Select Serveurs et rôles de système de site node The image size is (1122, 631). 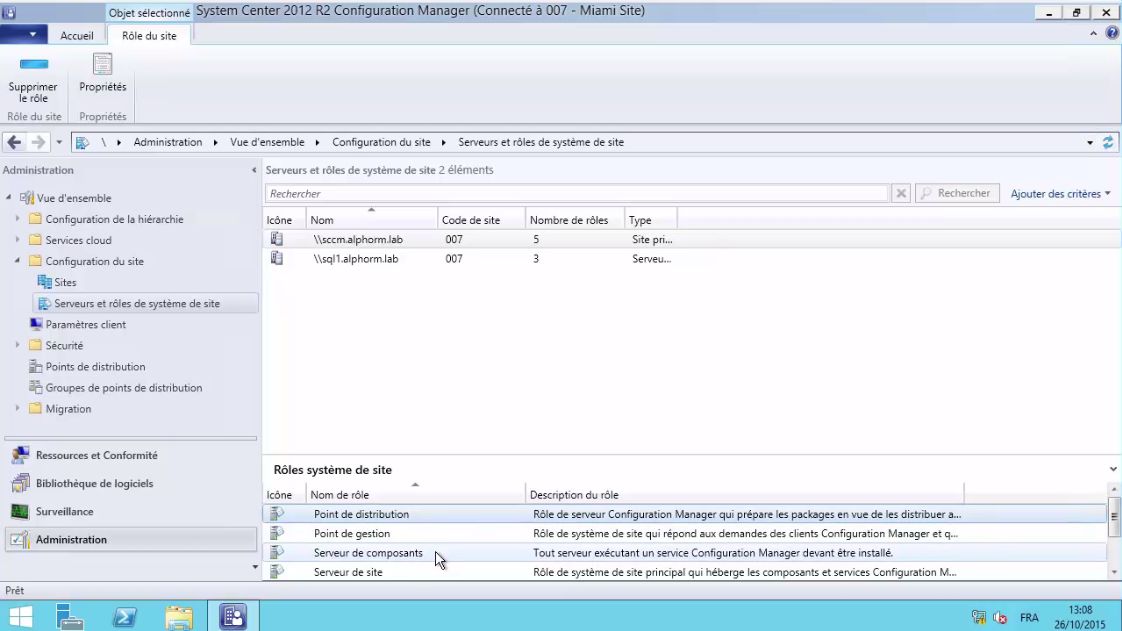click(145, 303)
